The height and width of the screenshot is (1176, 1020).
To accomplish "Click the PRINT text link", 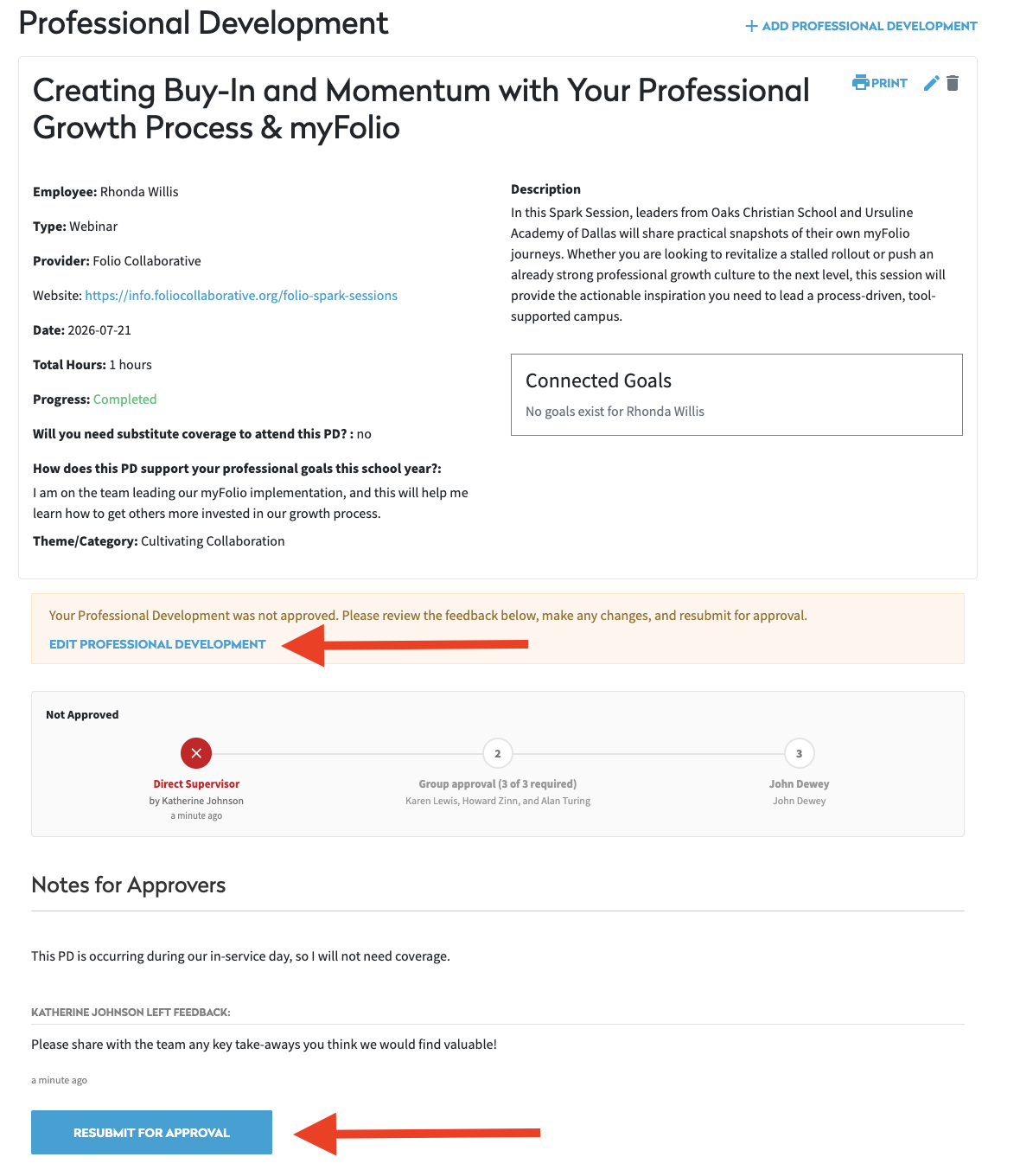I will 889,83.
